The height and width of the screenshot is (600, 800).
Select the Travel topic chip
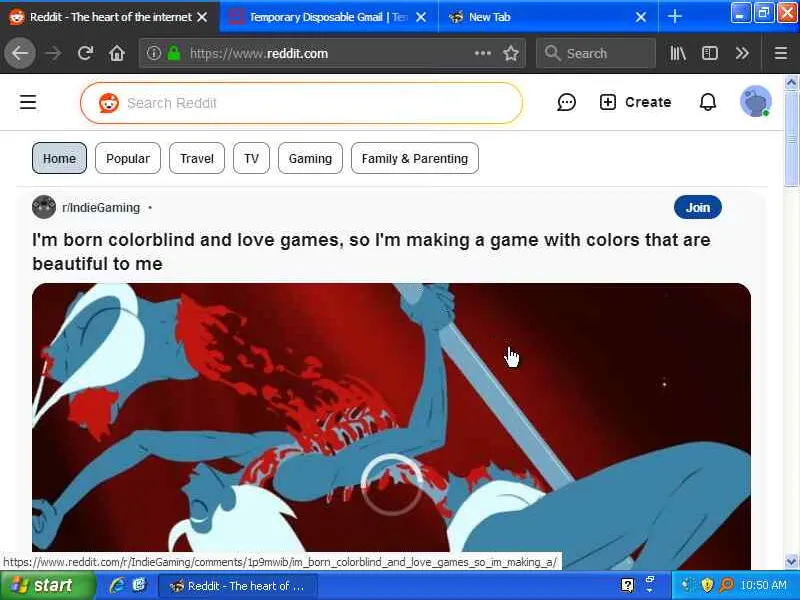(196, 158)
